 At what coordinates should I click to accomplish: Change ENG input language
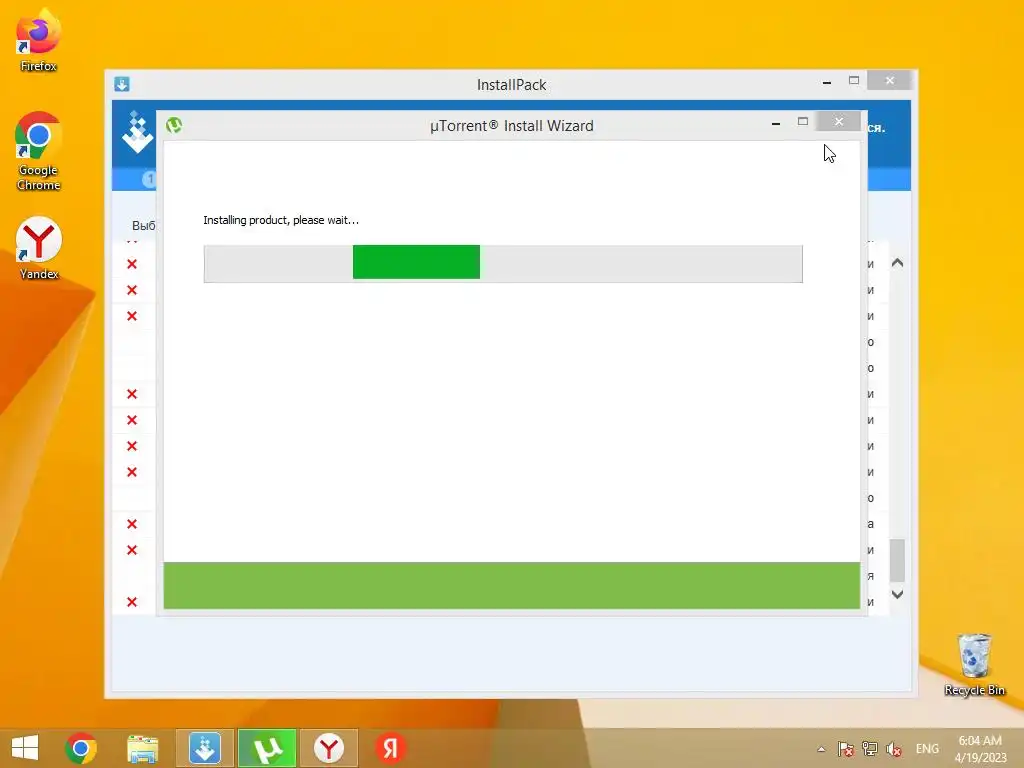pyautogui.click(x=927, y=749)
